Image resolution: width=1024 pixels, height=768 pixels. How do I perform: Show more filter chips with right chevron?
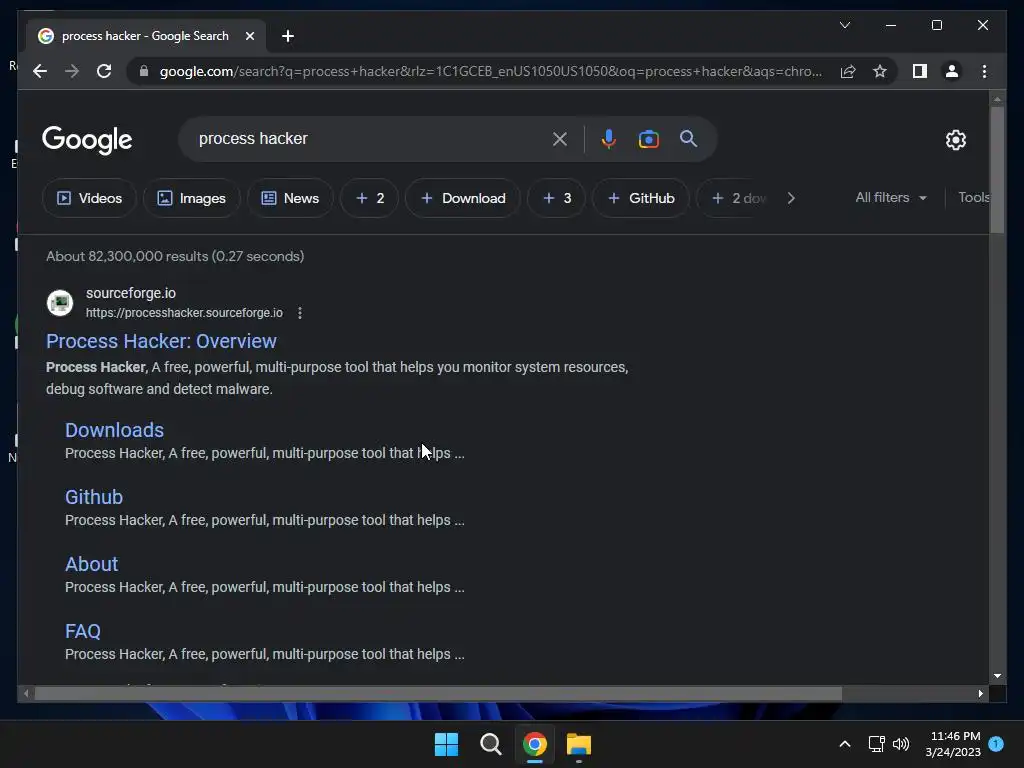[x=791, y=198]
